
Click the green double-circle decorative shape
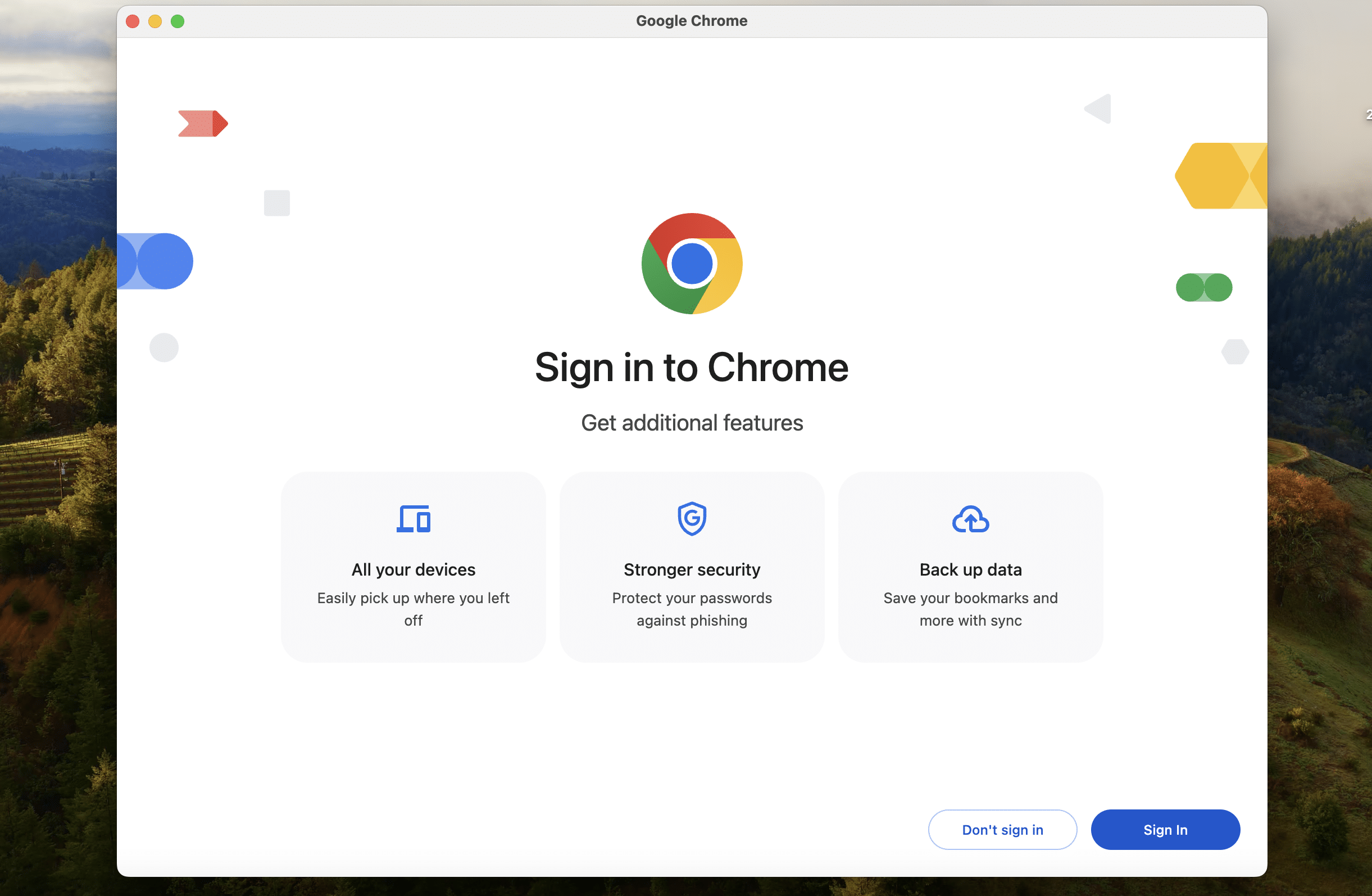pos(1203,287)
